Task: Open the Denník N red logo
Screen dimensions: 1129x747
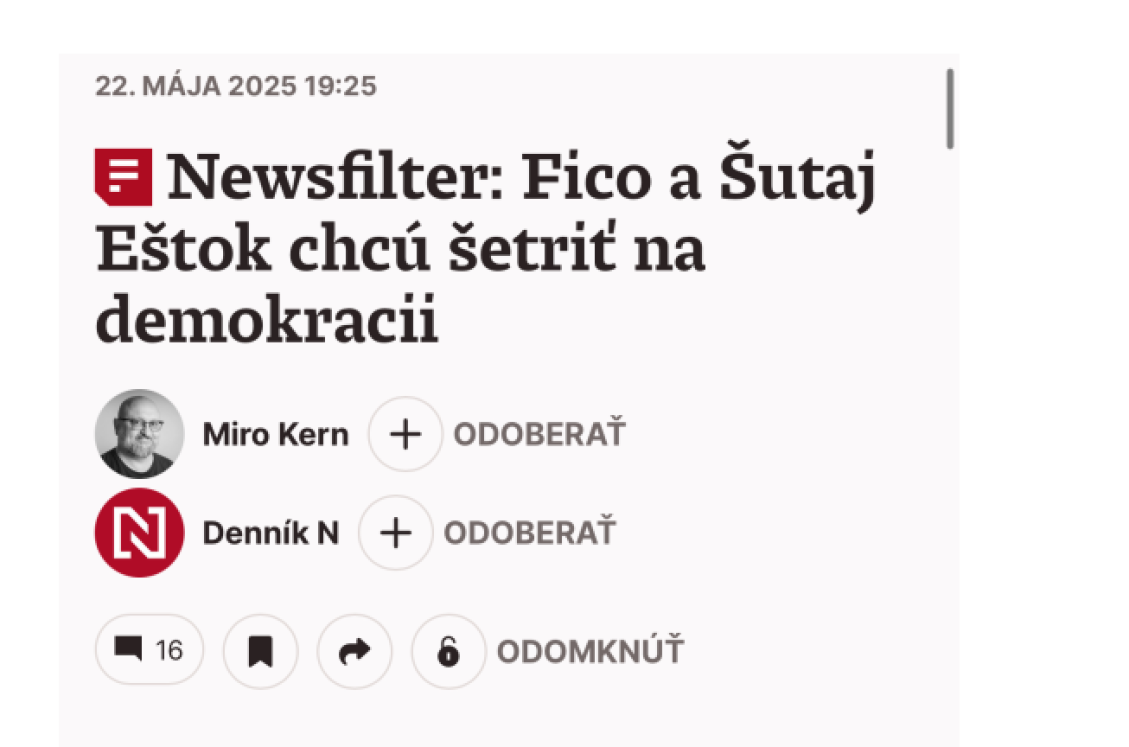Action: click(x=140, y=533)
